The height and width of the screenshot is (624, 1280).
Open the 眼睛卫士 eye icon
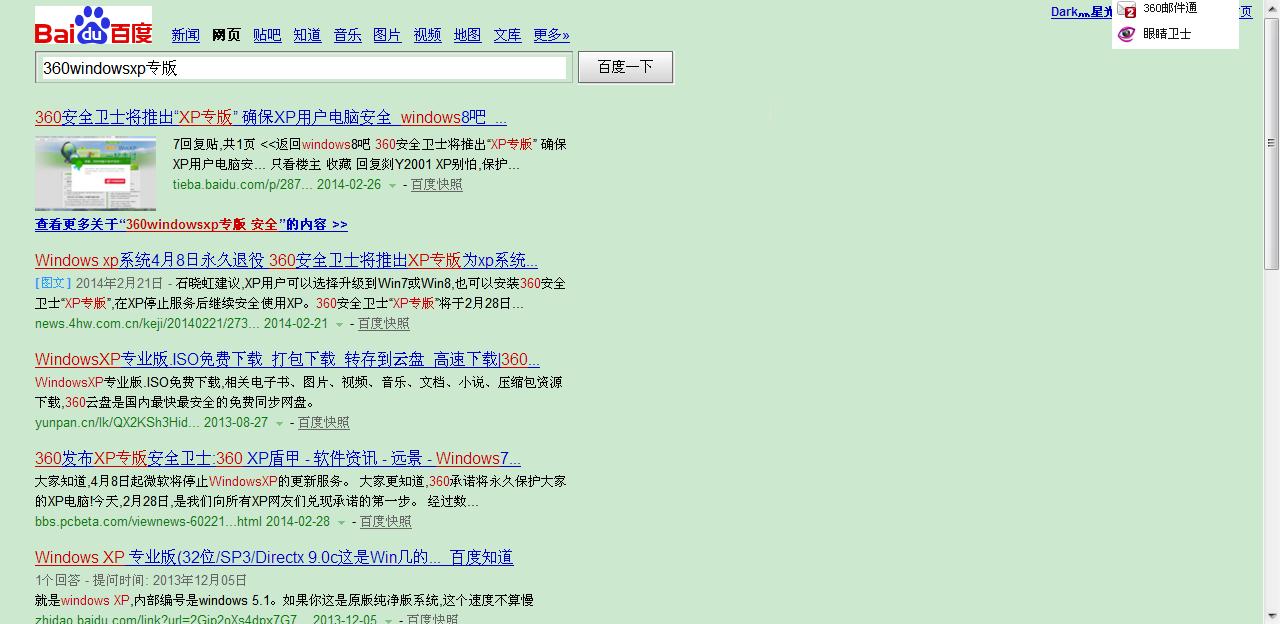[x=1127, y=34]
